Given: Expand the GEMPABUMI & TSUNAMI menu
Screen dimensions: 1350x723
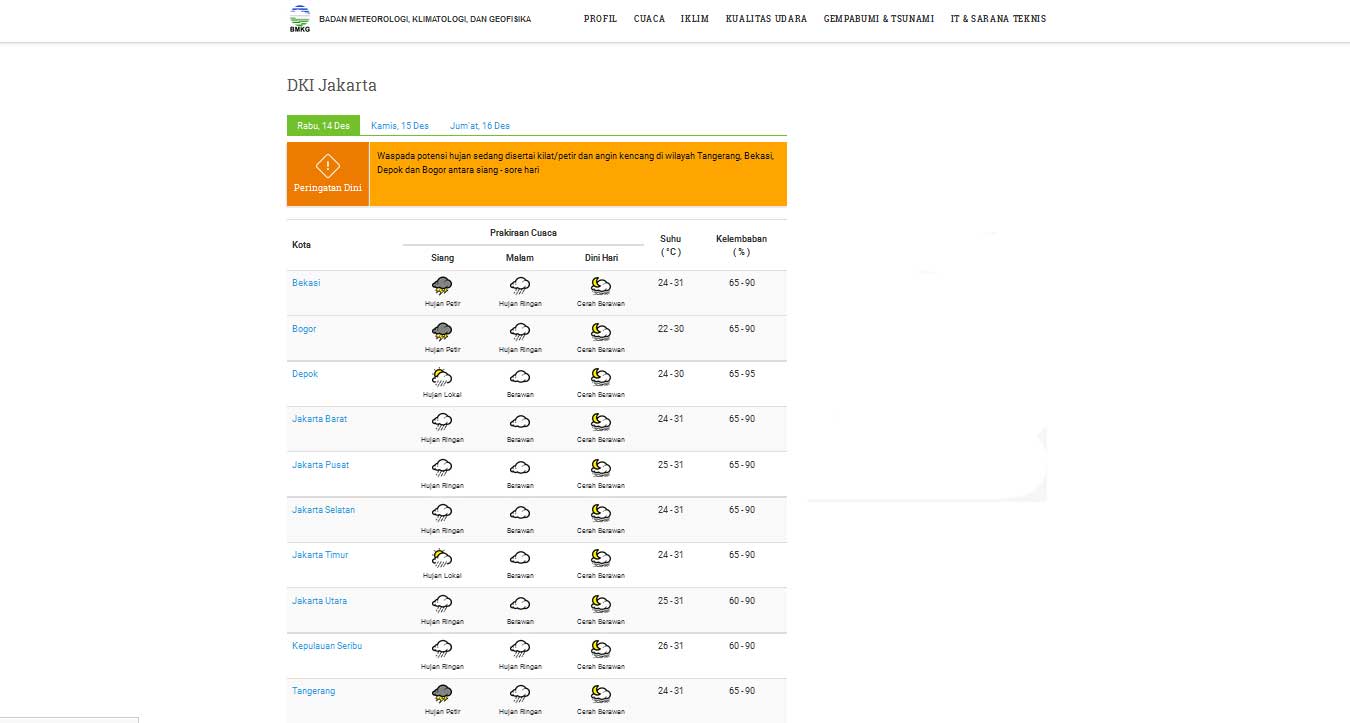Looking at the screenshot, I should 878,19.
